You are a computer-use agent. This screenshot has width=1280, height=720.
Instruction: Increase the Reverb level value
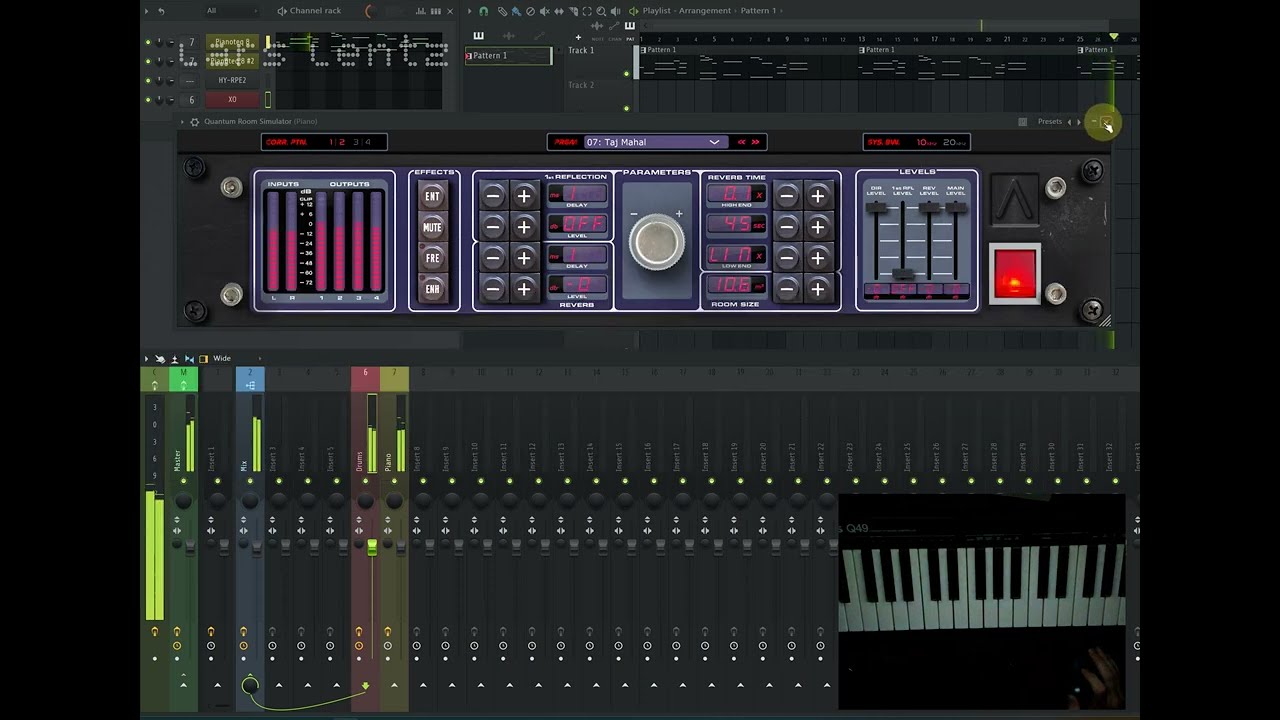[x=524, y=289]
